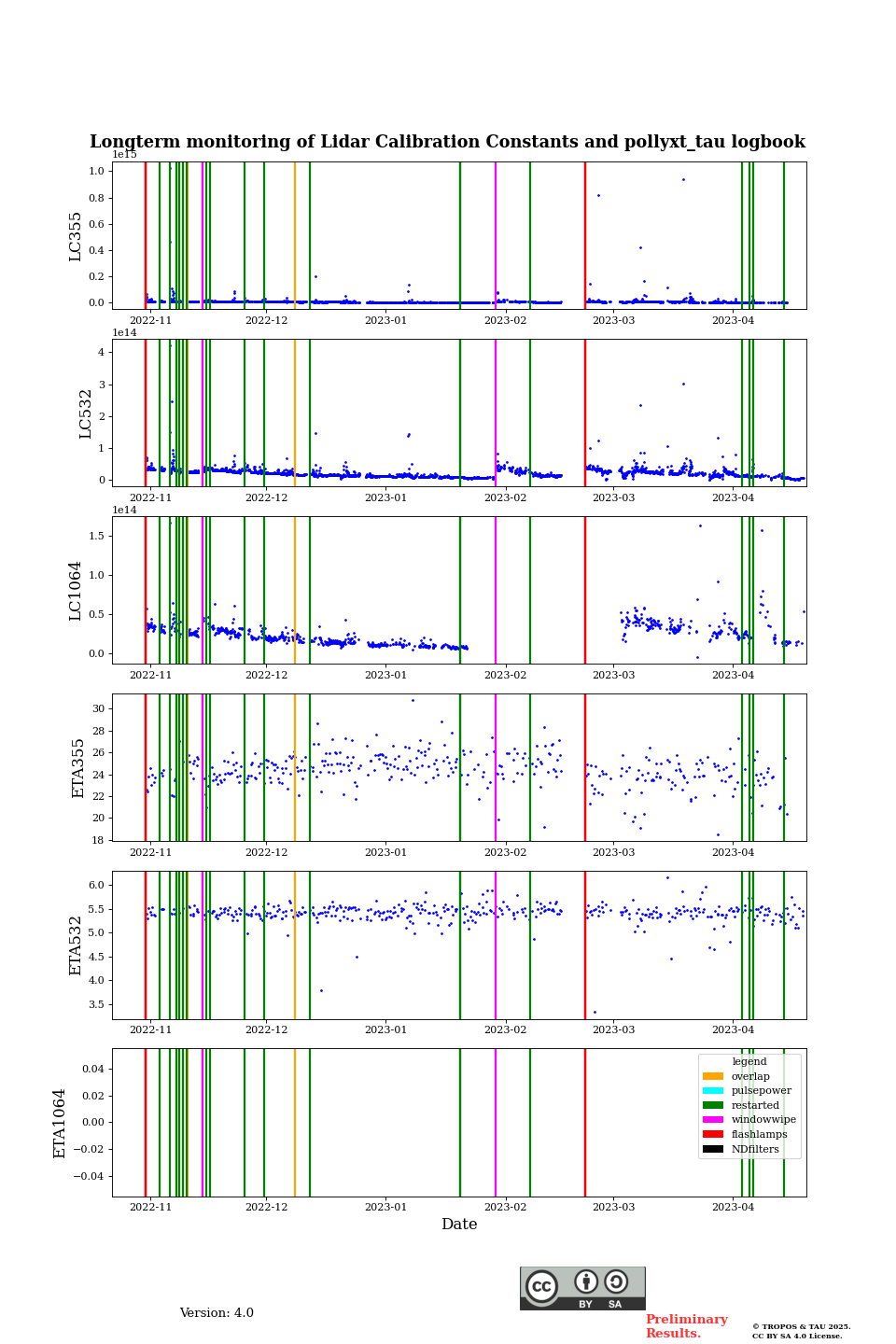This screenshot has width=896, height=1344.
Task: Click the ETA355 y-axis label
Action: (78, 768)
